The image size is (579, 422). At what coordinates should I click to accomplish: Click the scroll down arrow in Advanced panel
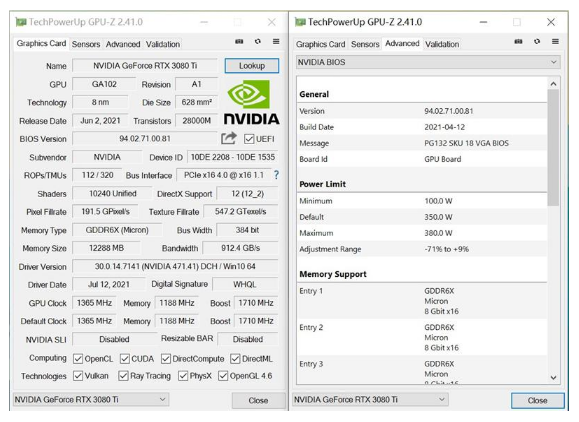coord(553,378)
